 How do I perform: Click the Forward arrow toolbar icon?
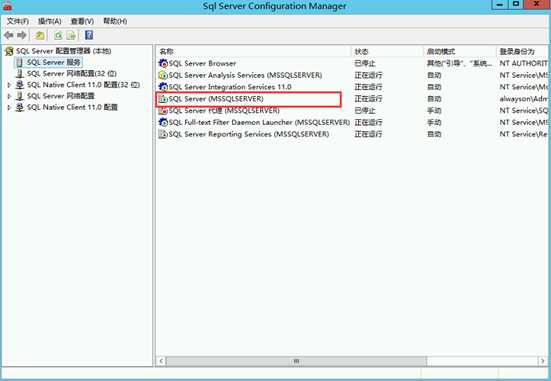(x=22, y=35)
